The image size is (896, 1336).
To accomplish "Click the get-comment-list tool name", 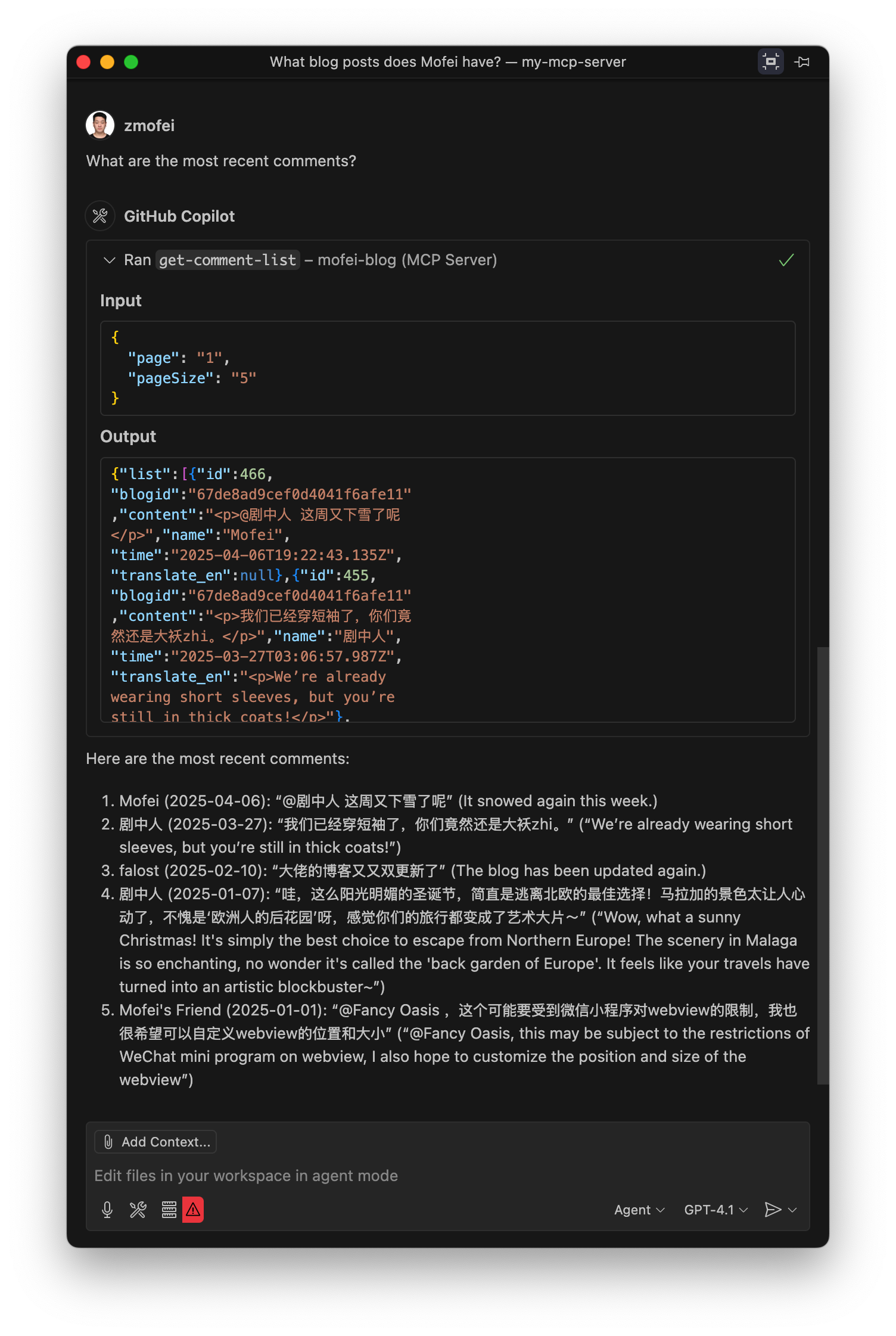I will [228, 260].
